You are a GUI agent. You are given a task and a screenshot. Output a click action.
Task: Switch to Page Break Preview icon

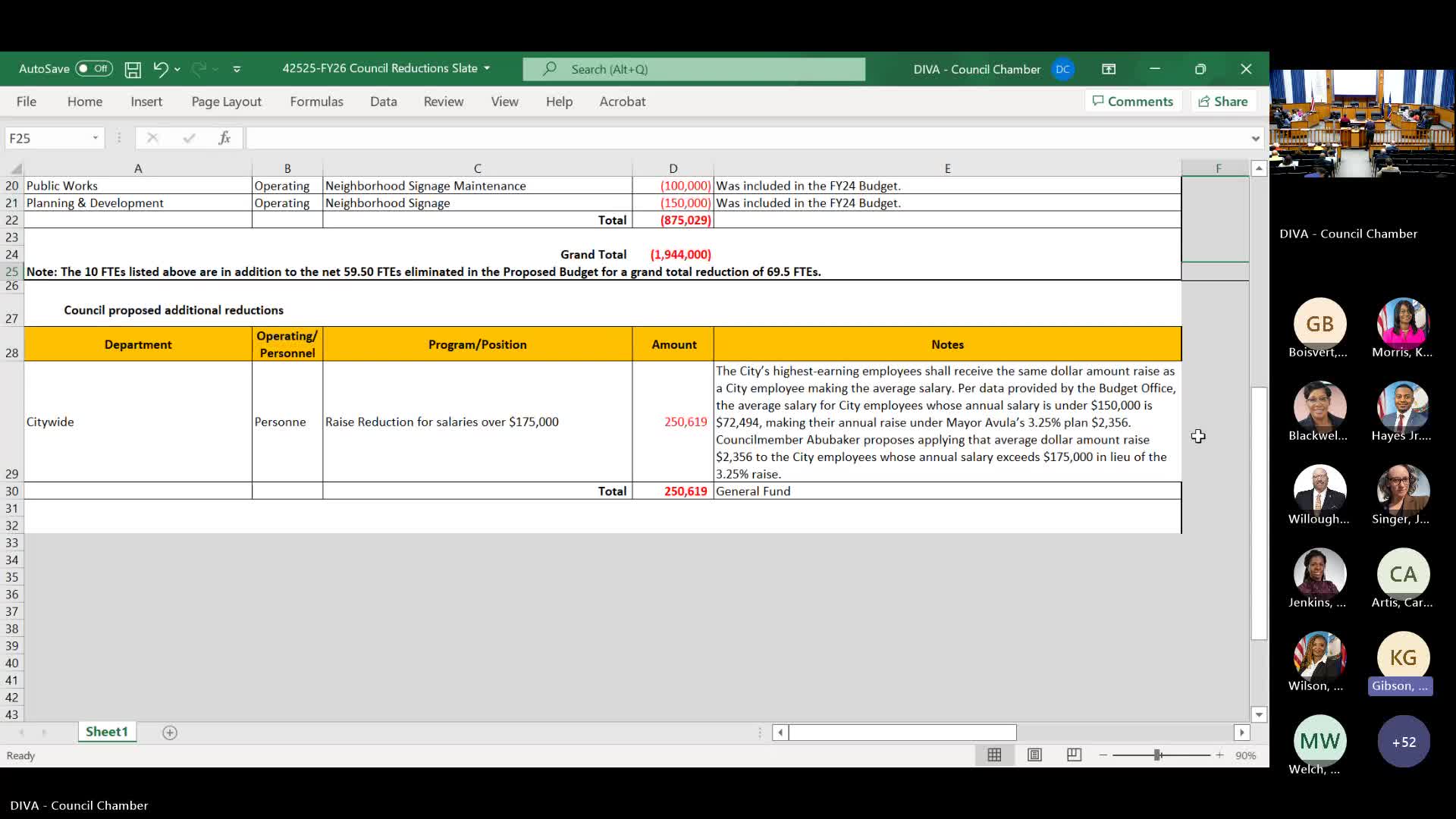click(x=1074, y=755)
